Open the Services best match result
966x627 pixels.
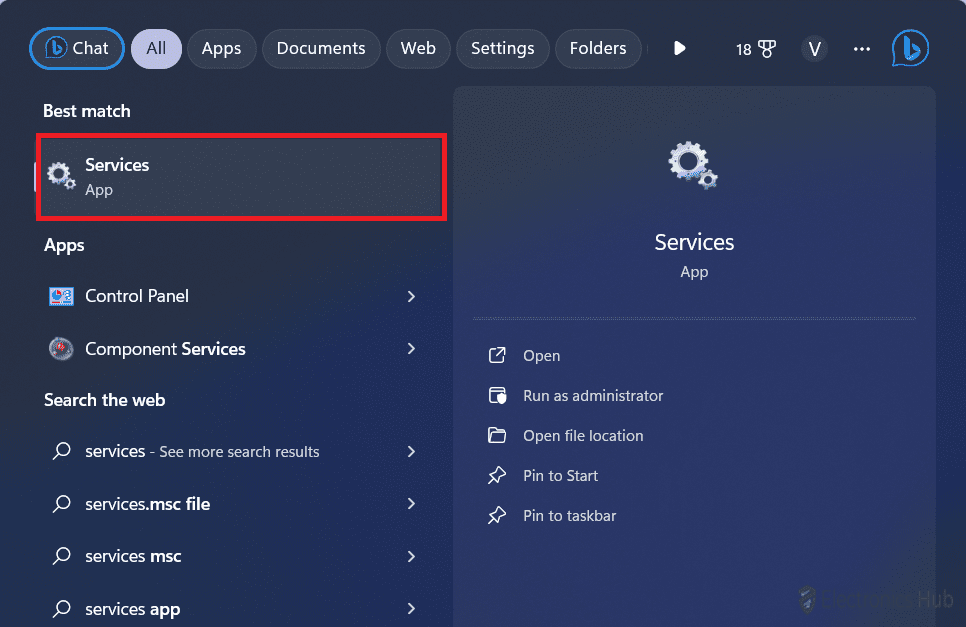pyautogui.click(x=240, y=176)
